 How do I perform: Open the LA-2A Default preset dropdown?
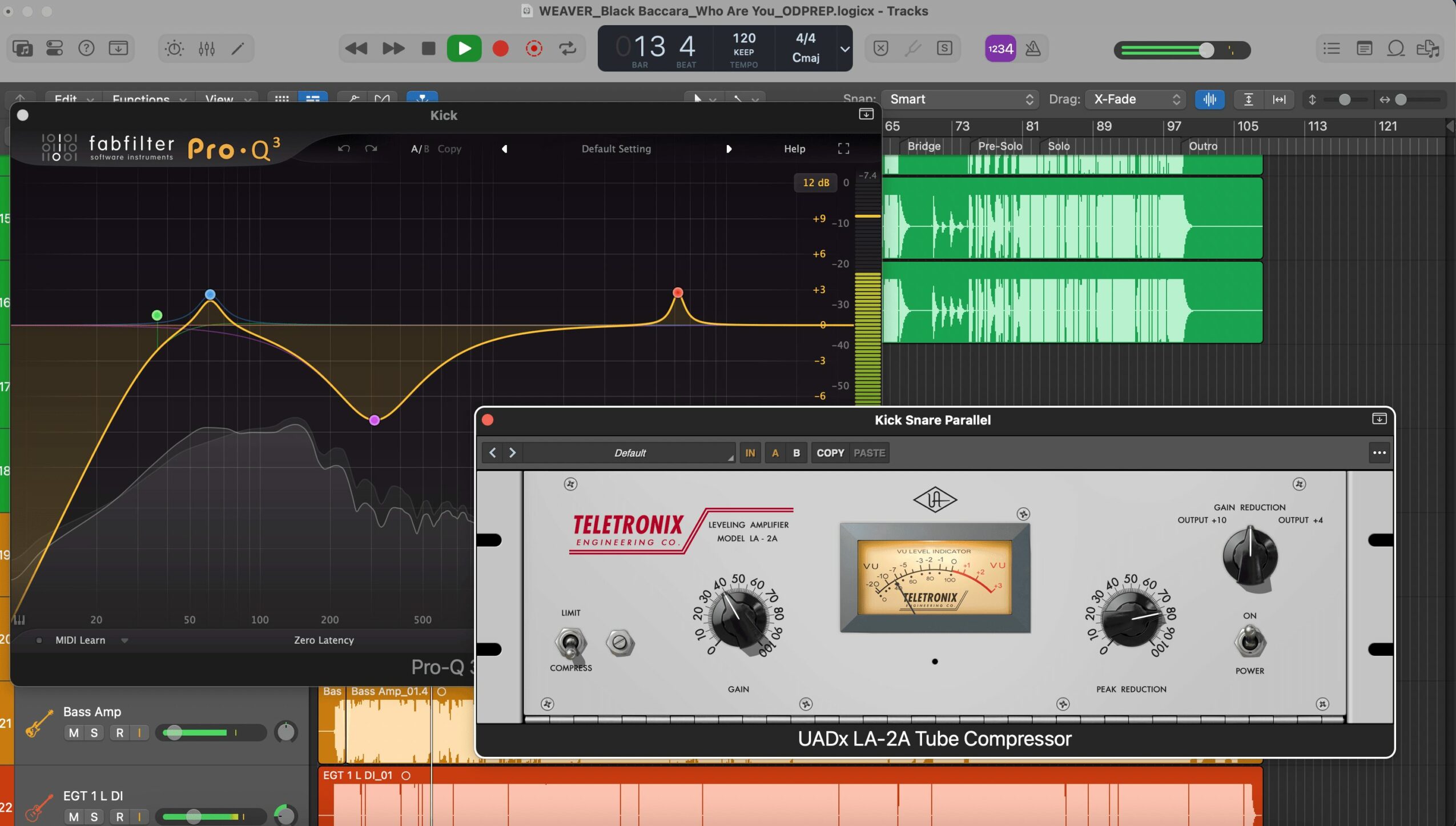pos(629,453)
